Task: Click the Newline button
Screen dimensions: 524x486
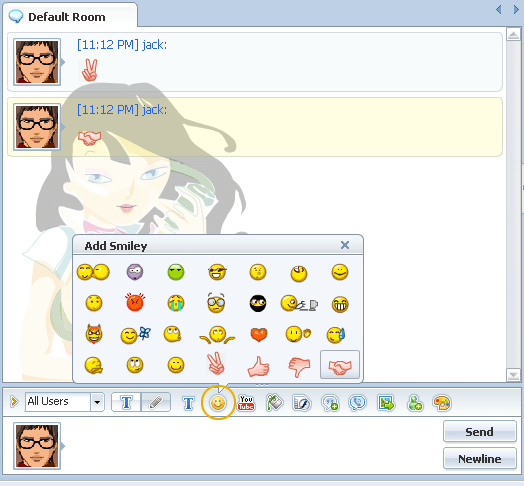Action: click(480, 459)
